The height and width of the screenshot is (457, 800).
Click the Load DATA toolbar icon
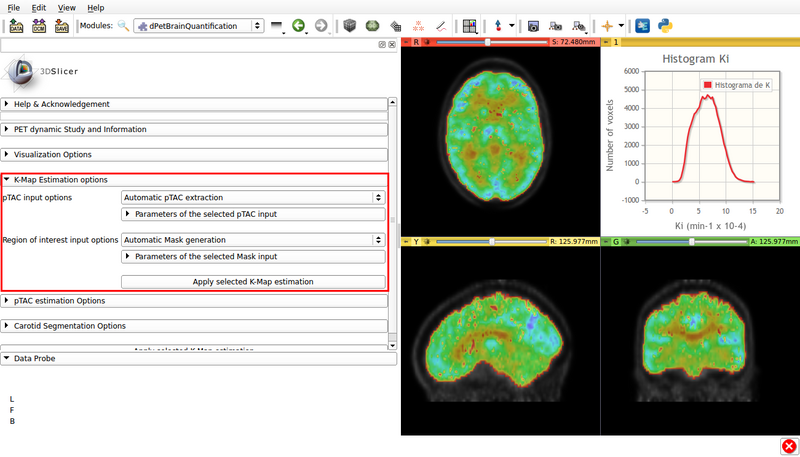click(17, 26)
